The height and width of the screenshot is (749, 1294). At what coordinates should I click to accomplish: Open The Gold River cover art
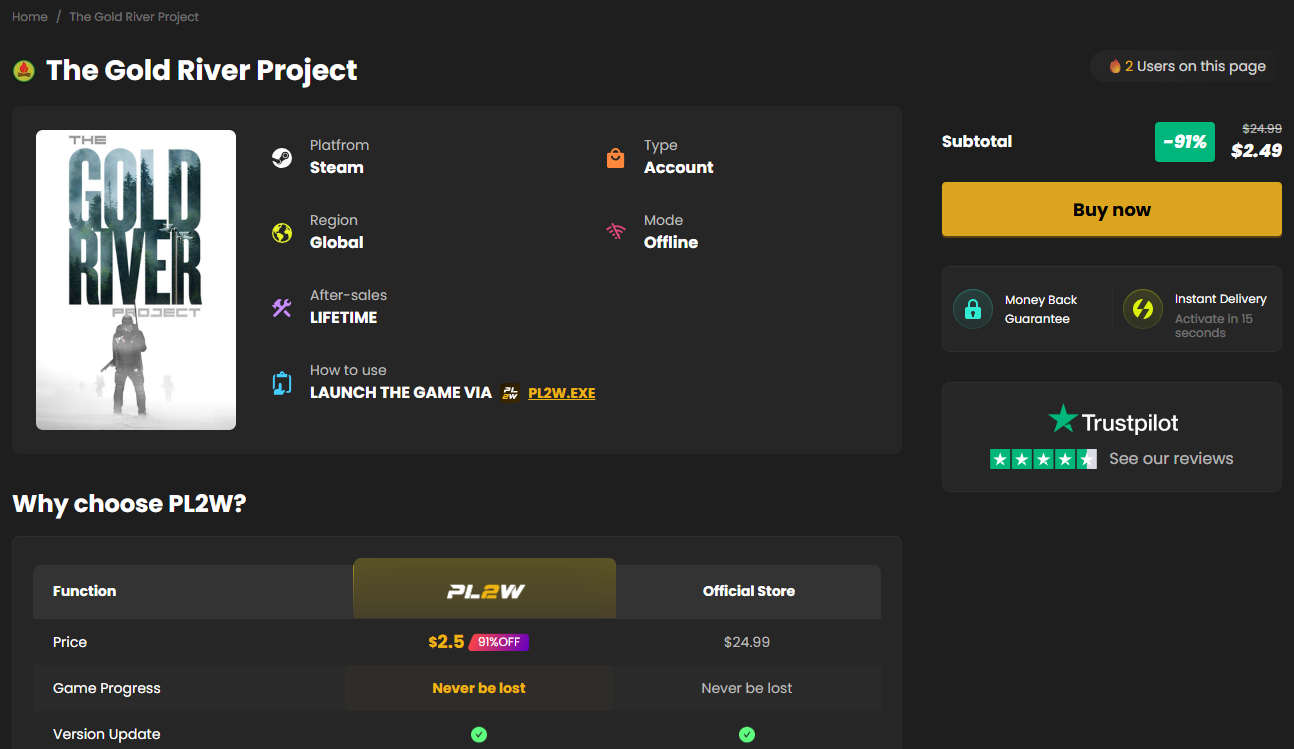click(136, 280)
